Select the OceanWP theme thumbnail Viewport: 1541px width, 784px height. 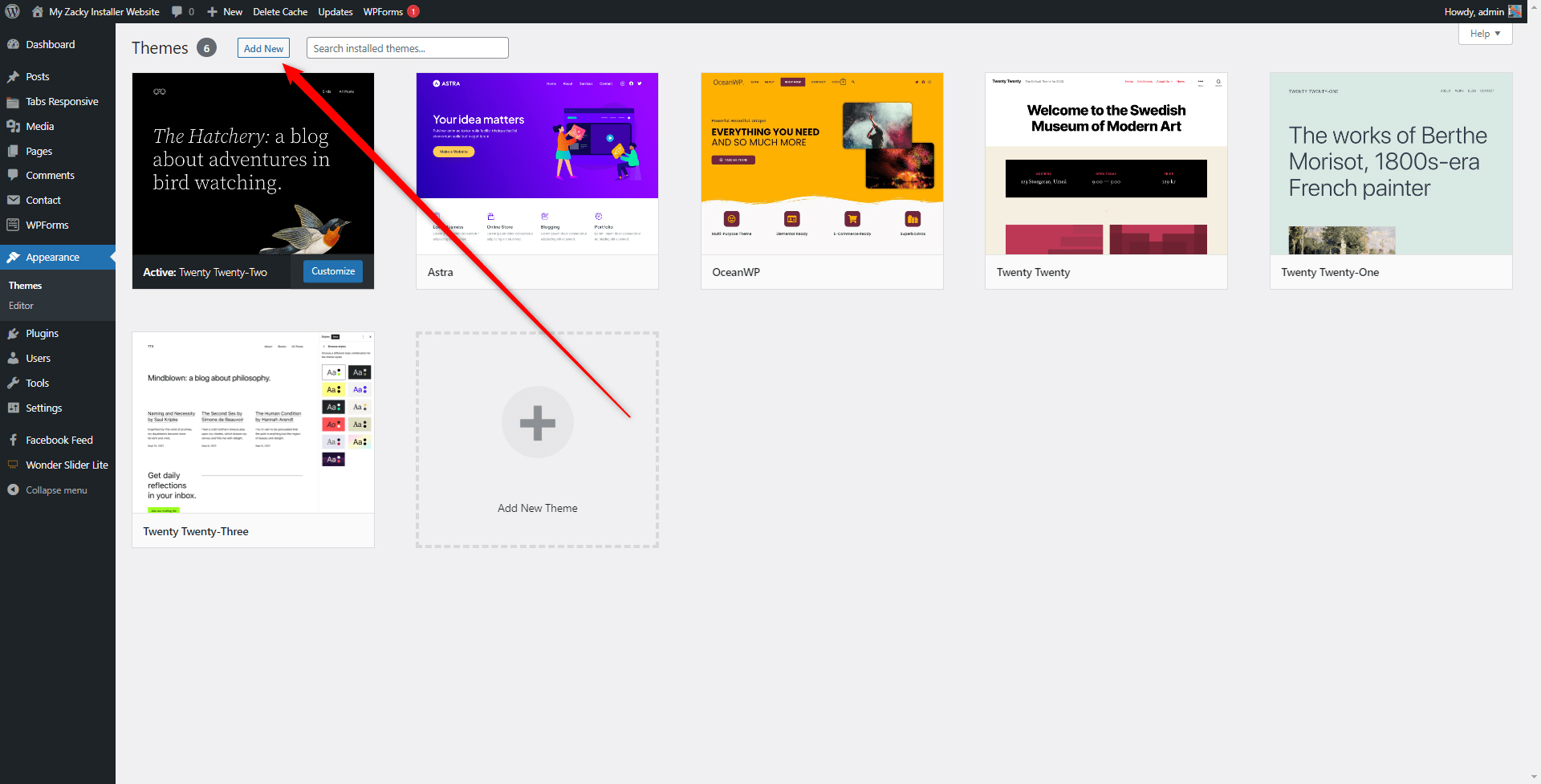[x=822, y=164]
